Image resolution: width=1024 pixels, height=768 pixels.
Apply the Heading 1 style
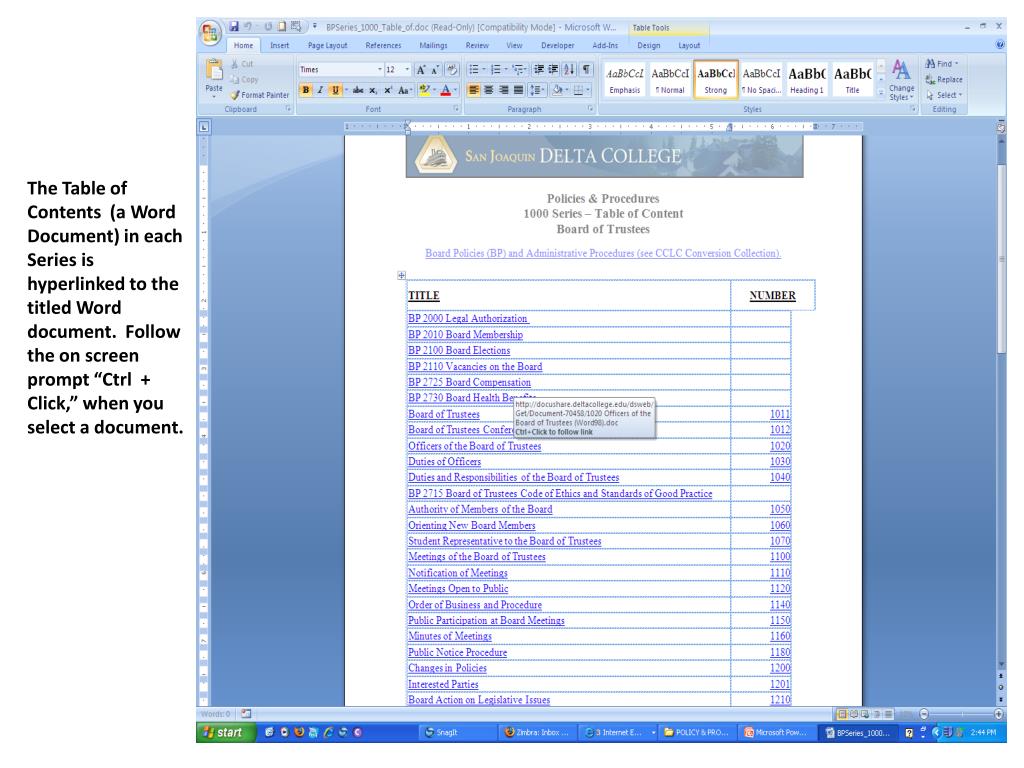807,79
